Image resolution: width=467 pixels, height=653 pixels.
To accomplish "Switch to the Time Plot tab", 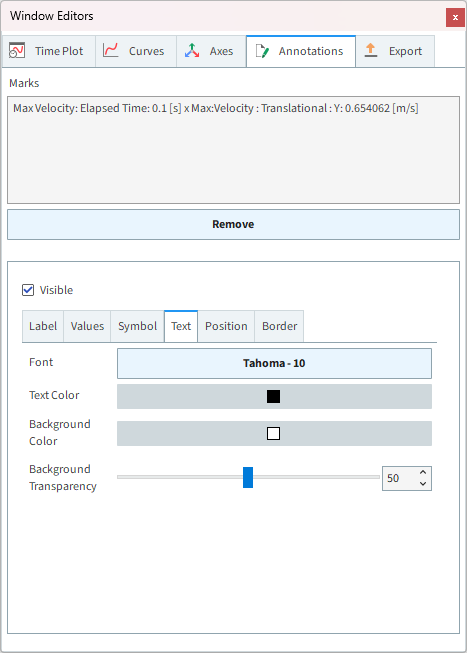I will click(49, 51).
